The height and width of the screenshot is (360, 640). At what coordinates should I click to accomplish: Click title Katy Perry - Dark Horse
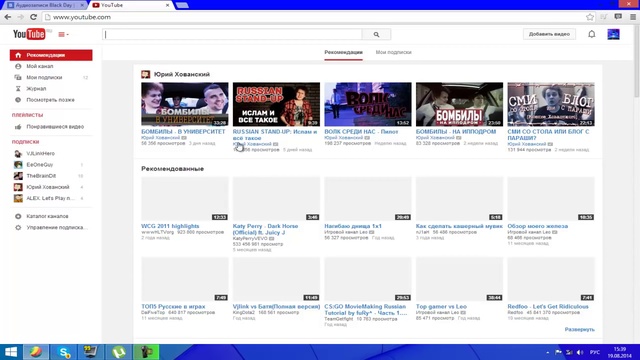pos(265,229)
